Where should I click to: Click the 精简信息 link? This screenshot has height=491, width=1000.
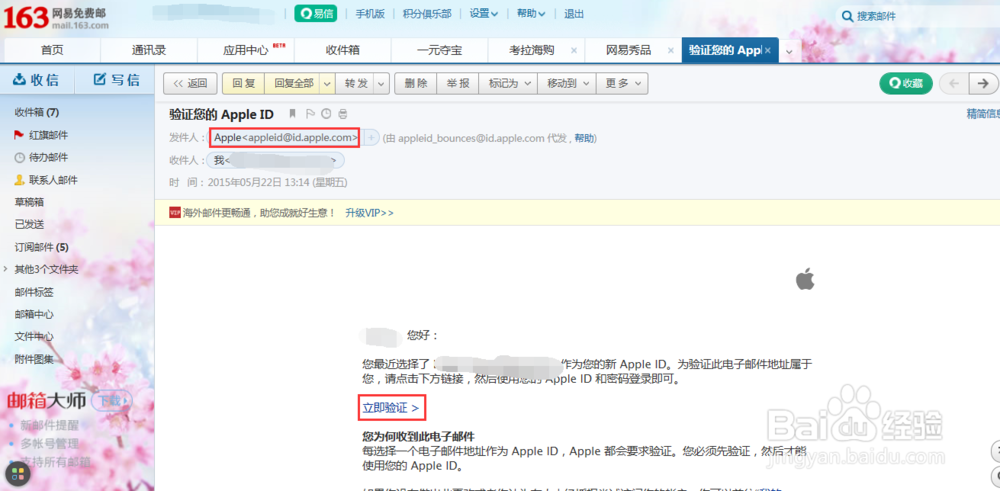pos(983,114)
